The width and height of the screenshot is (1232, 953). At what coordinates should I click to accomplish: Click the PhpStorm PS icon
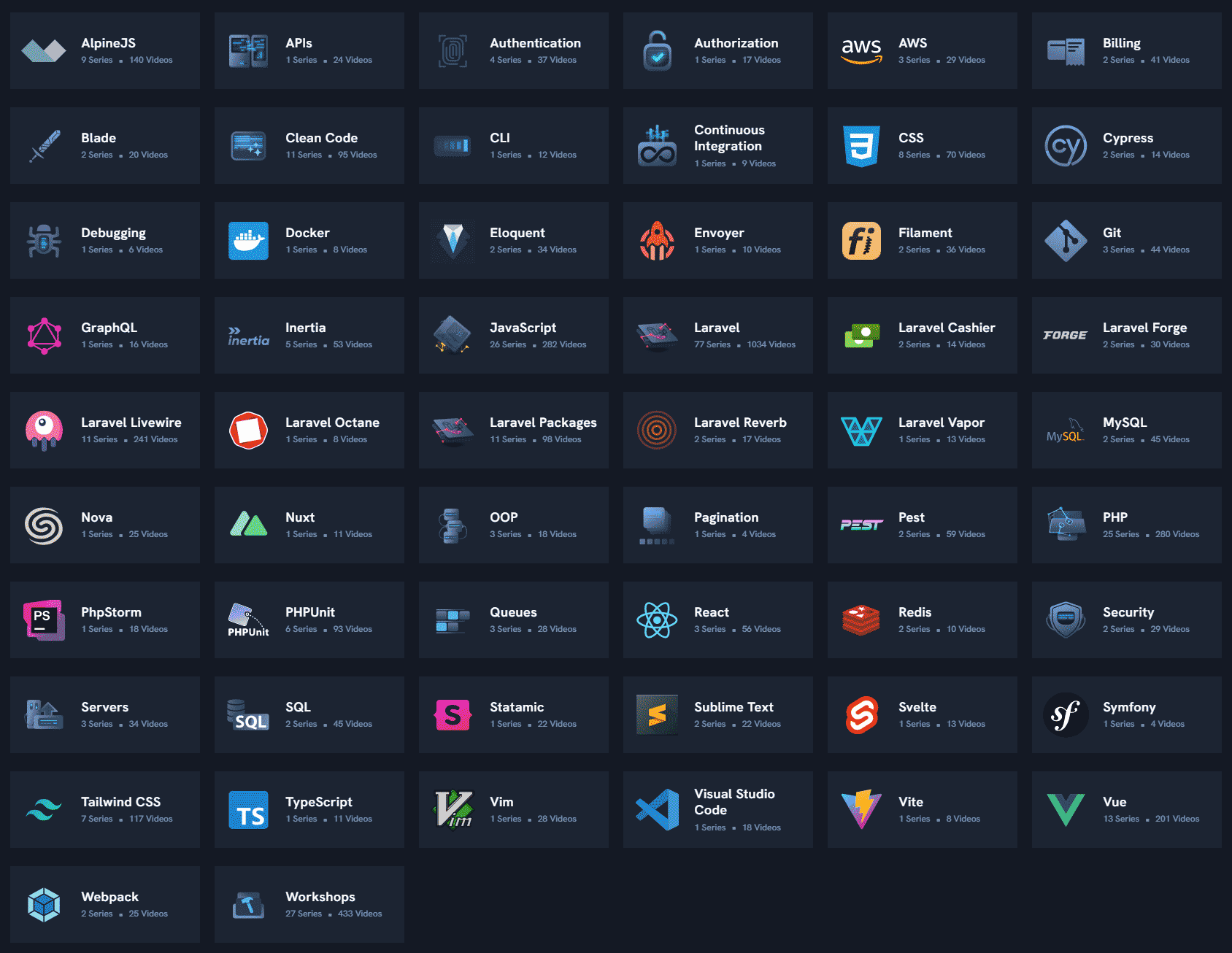pos(44,620)
